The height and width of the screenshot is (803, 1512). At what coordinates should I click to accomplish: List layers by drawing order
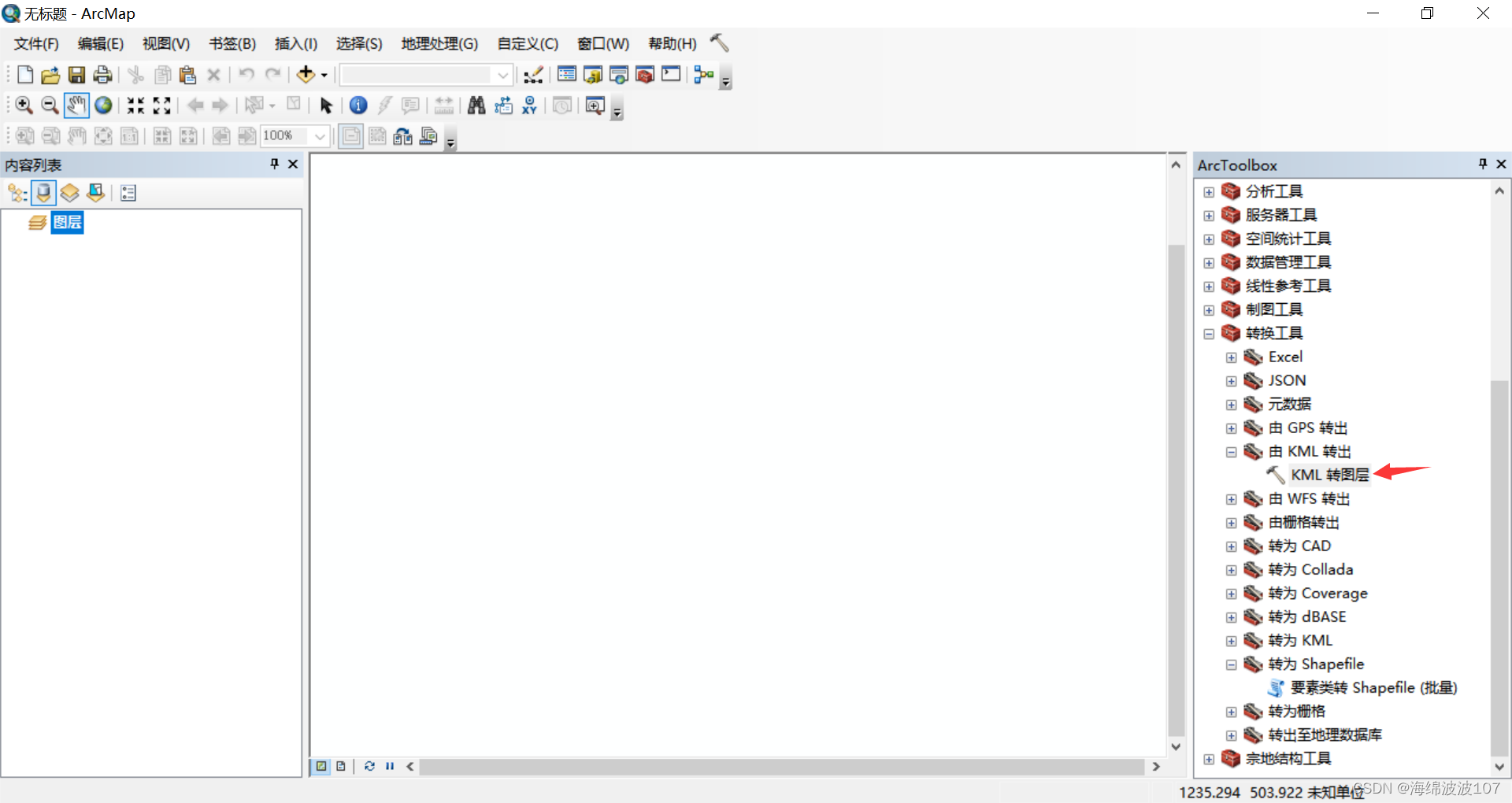(17, 193)
